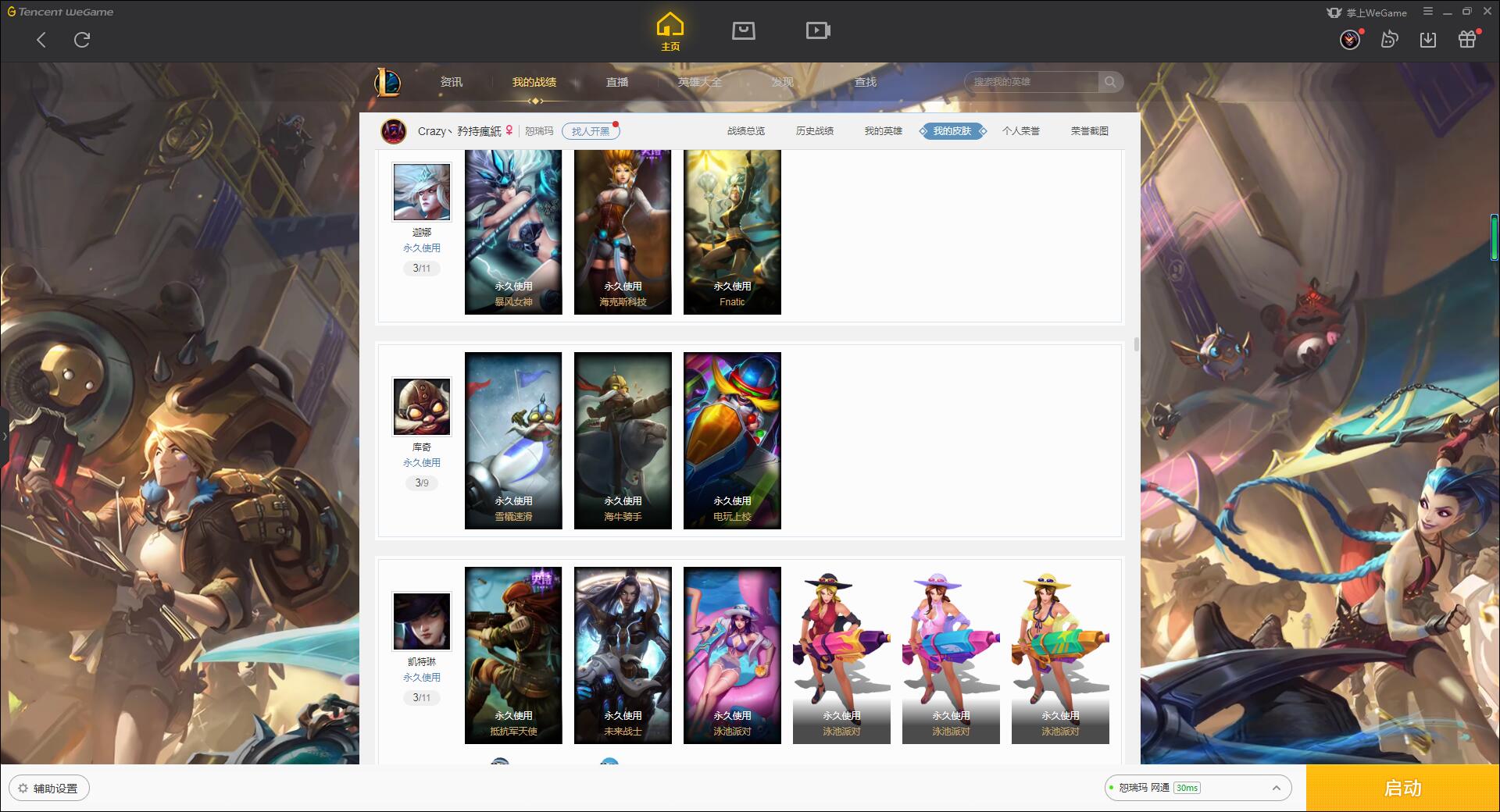Open the download manager icon

click(x=1428, y=40)
